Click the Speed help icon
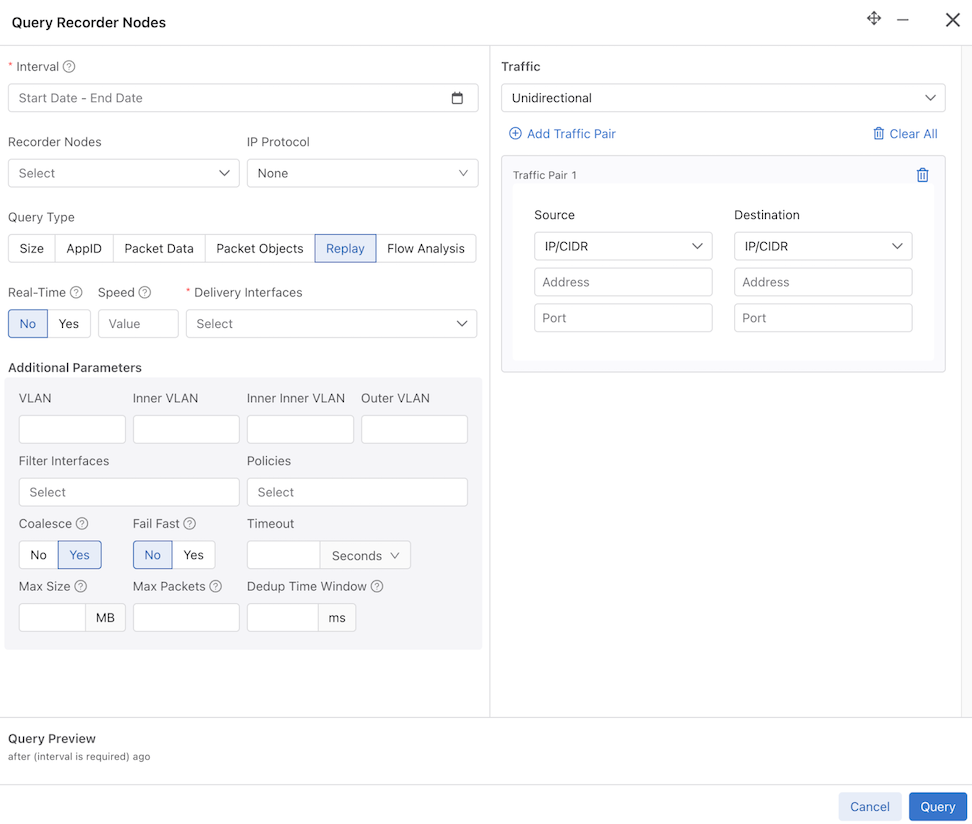Image resolution: width=972 pixels, height=824 pixels. pos(144,292)
